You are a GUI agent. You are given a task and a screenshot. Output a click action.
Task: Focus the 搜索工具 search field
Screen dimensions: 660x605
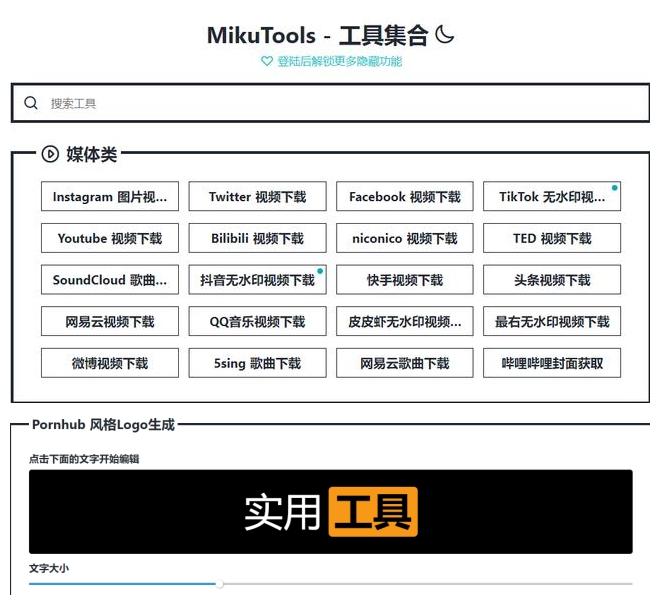pos(330,103)
